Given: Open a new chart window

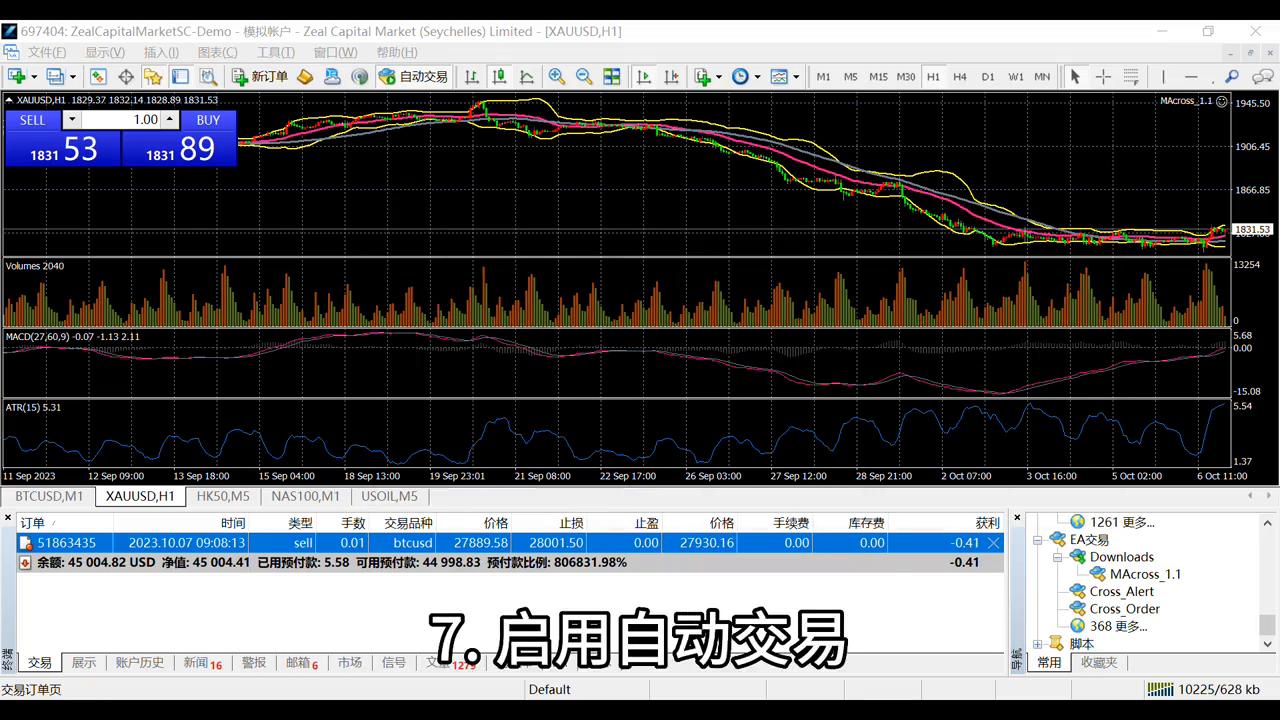Looking at the screenshot, I should [18, 76].
